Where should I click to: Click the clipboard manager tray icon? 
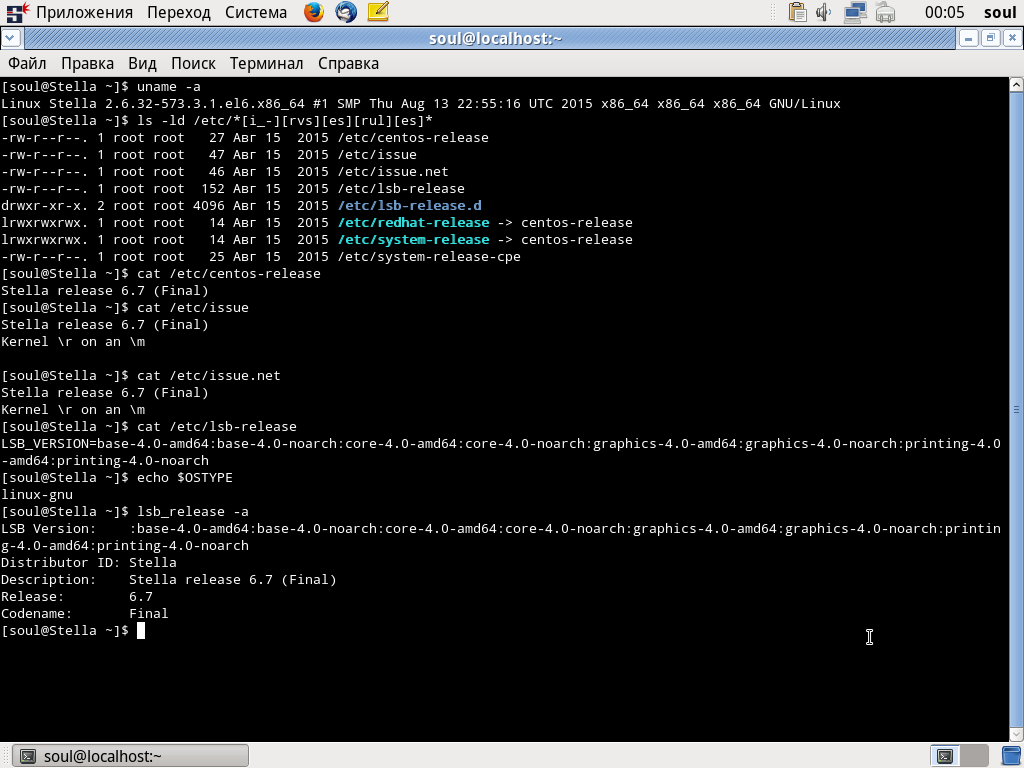click(797, 12)
